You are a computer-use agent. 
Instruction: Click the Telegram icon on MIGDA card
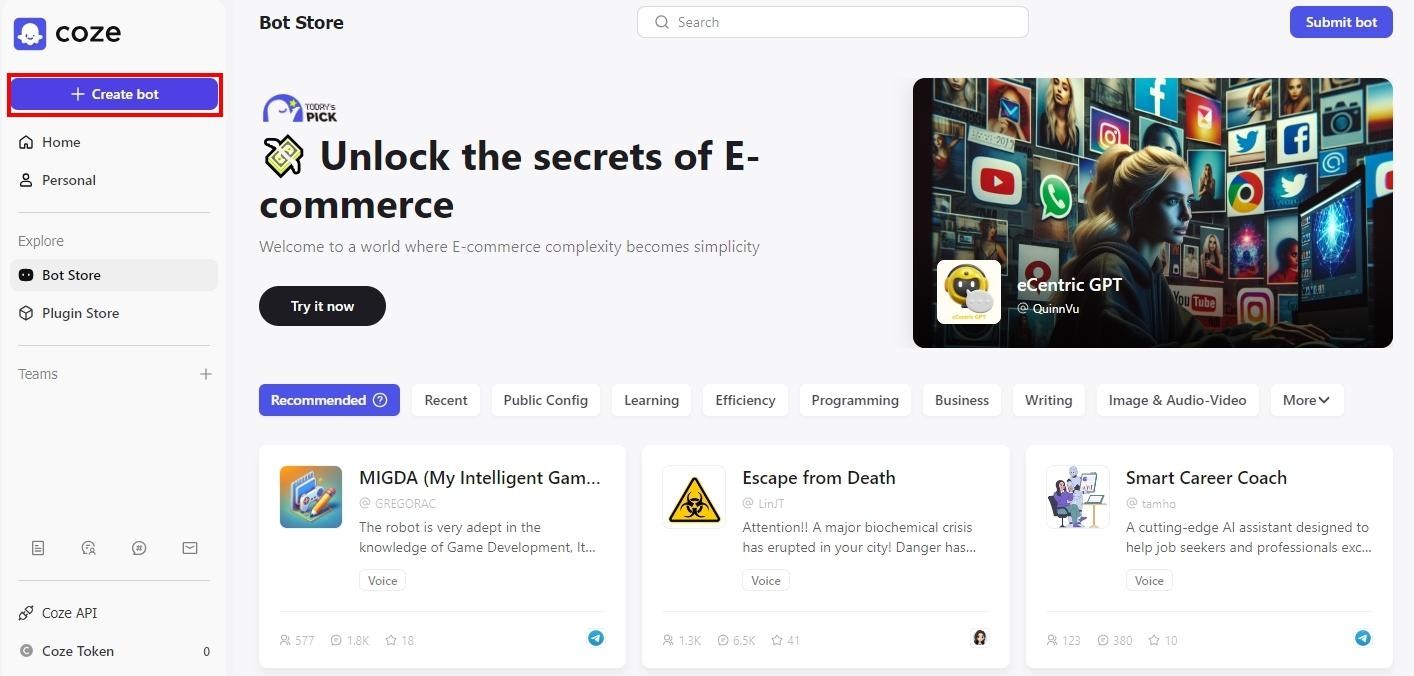coord(596,638)
